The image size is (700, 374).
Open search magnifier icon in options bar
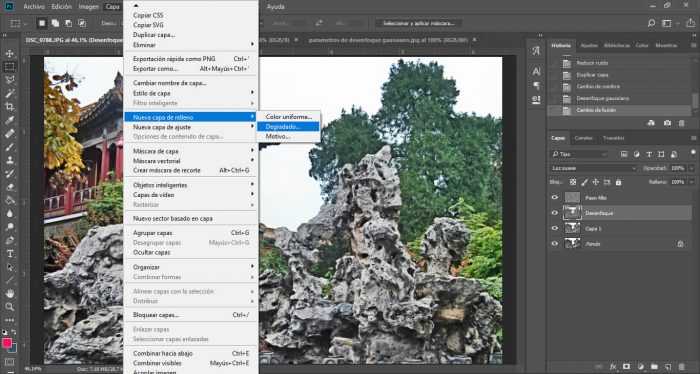pos(651,23)
